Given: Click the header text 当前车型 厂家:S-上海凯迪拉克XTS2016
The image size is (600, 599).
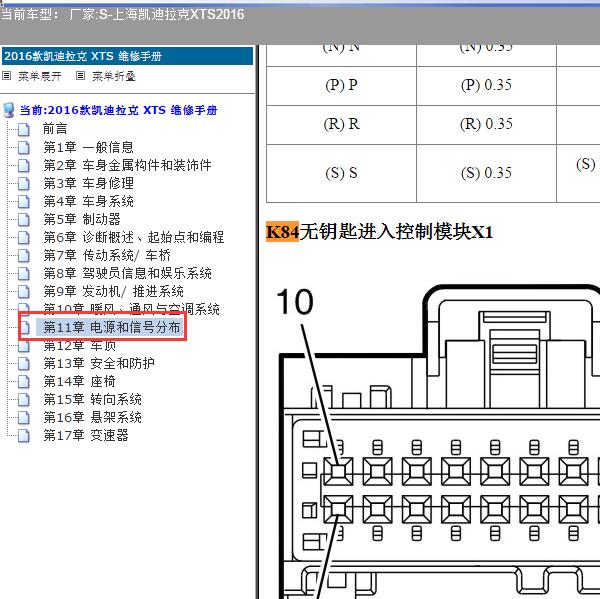Looking at the screenshot, I should coord(122,15).
